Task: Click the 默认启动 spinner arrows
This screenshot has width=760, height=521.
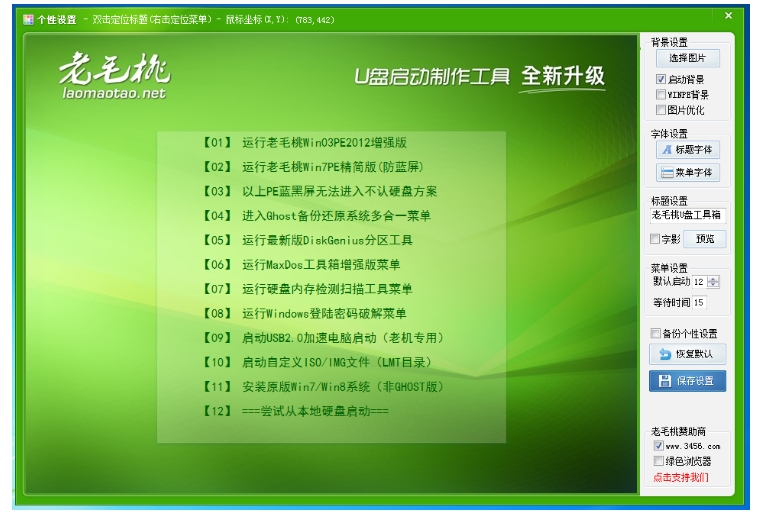Action: (713, 282)
